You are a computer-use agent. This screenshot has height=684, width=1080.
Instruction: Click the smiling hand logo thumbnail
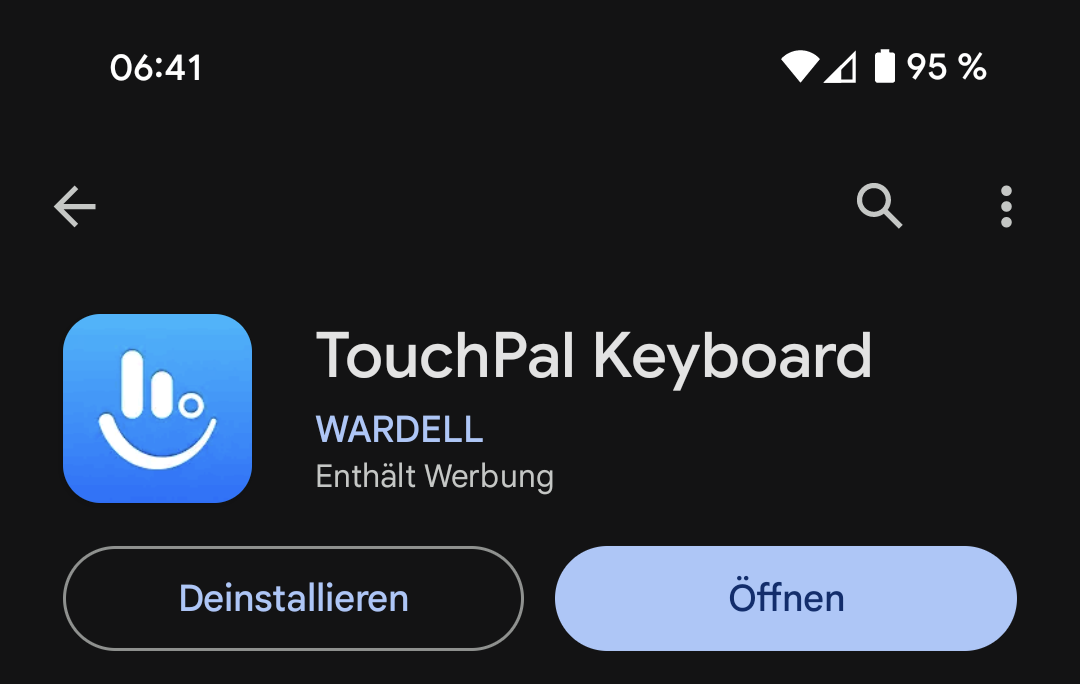[x=158, y=408]
